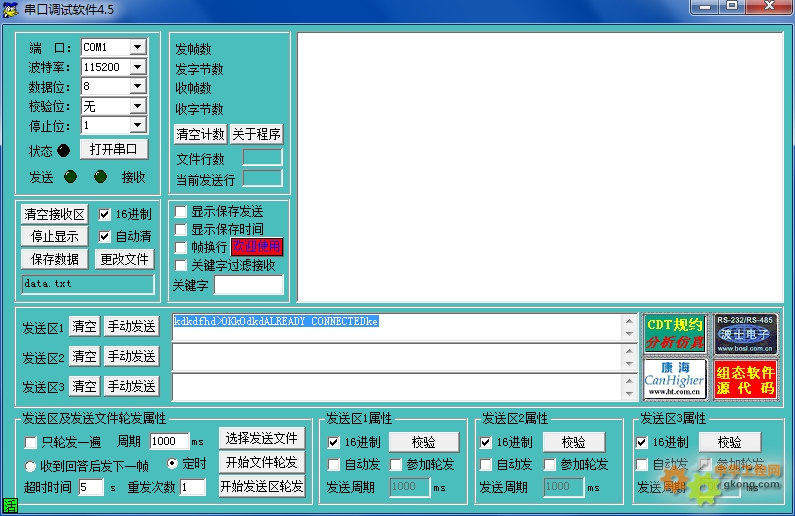Click the green 发送 indicator light

(x=70, y=176)
